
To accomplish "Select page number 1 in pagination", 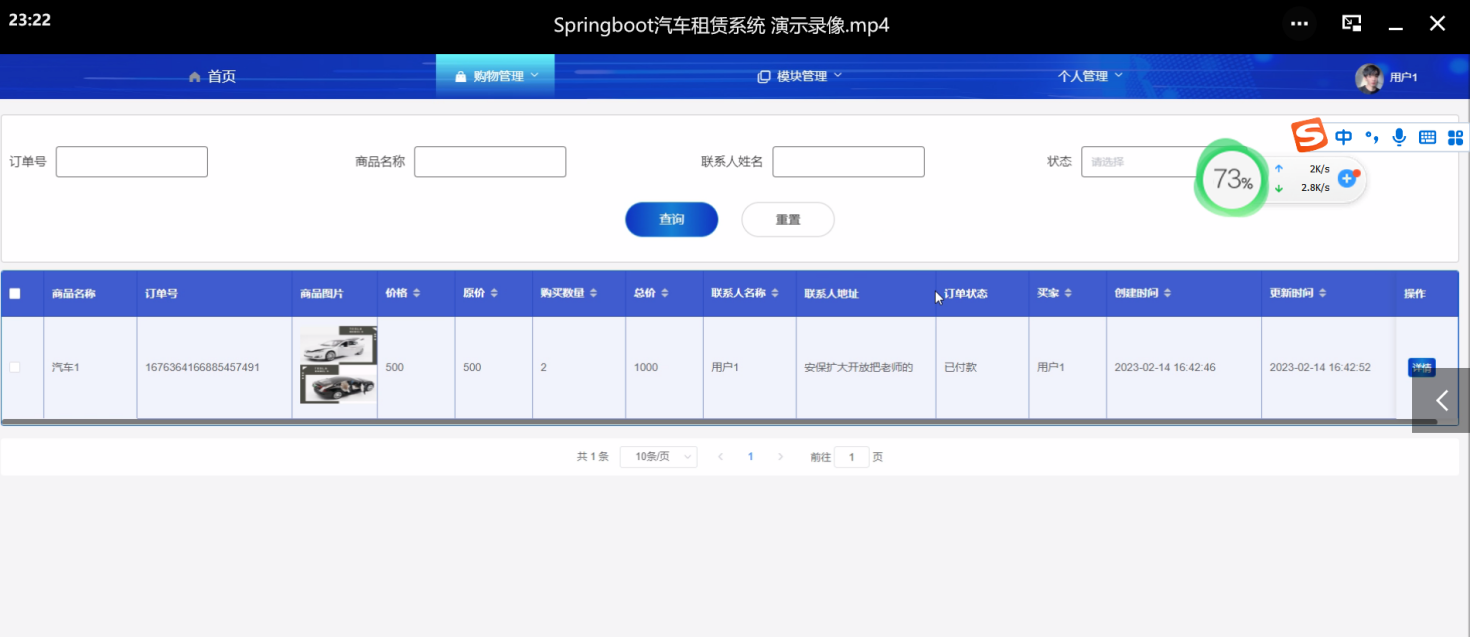I will pyautogui.click(x=751, y=456).
